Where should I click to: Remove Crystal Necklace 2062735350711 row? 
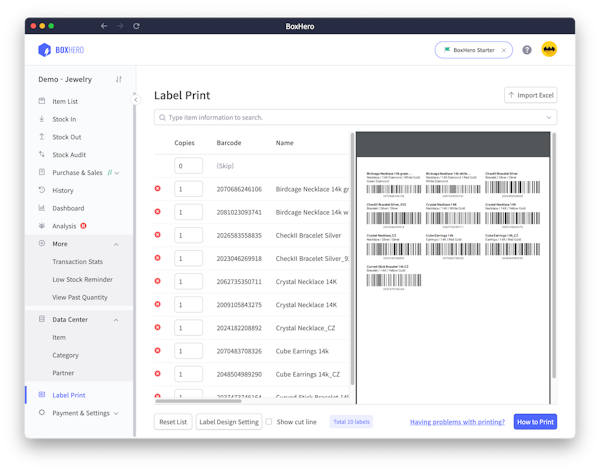pos(158,281)
